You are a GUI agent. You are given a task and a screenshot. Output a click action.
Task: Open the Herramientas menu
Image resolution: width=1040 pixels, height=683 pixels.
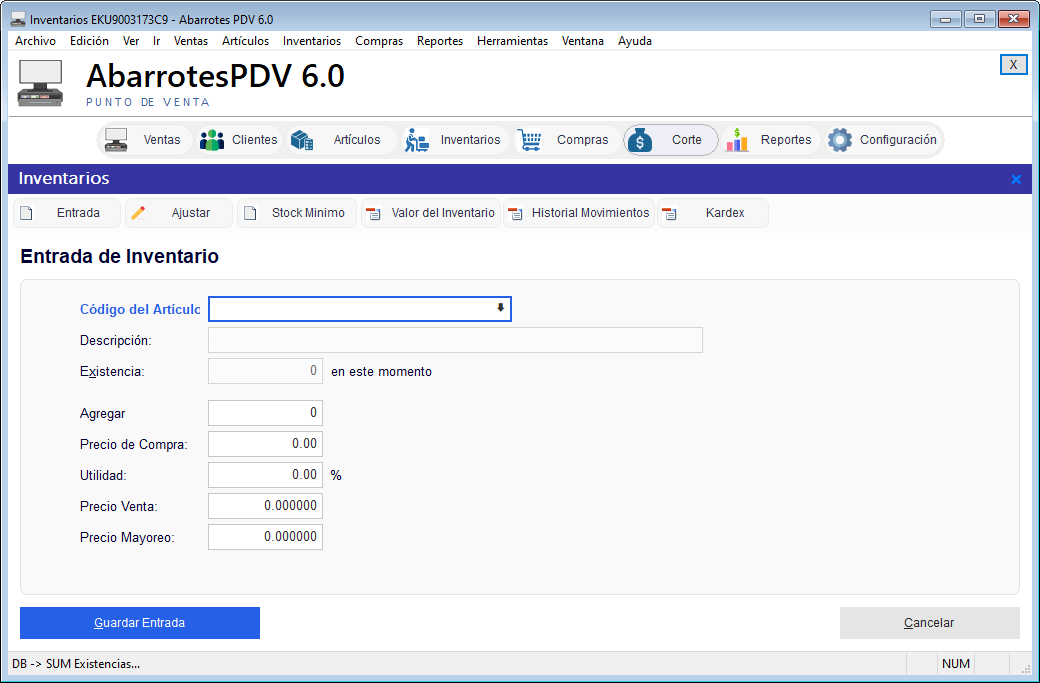[x=512, y=41]
